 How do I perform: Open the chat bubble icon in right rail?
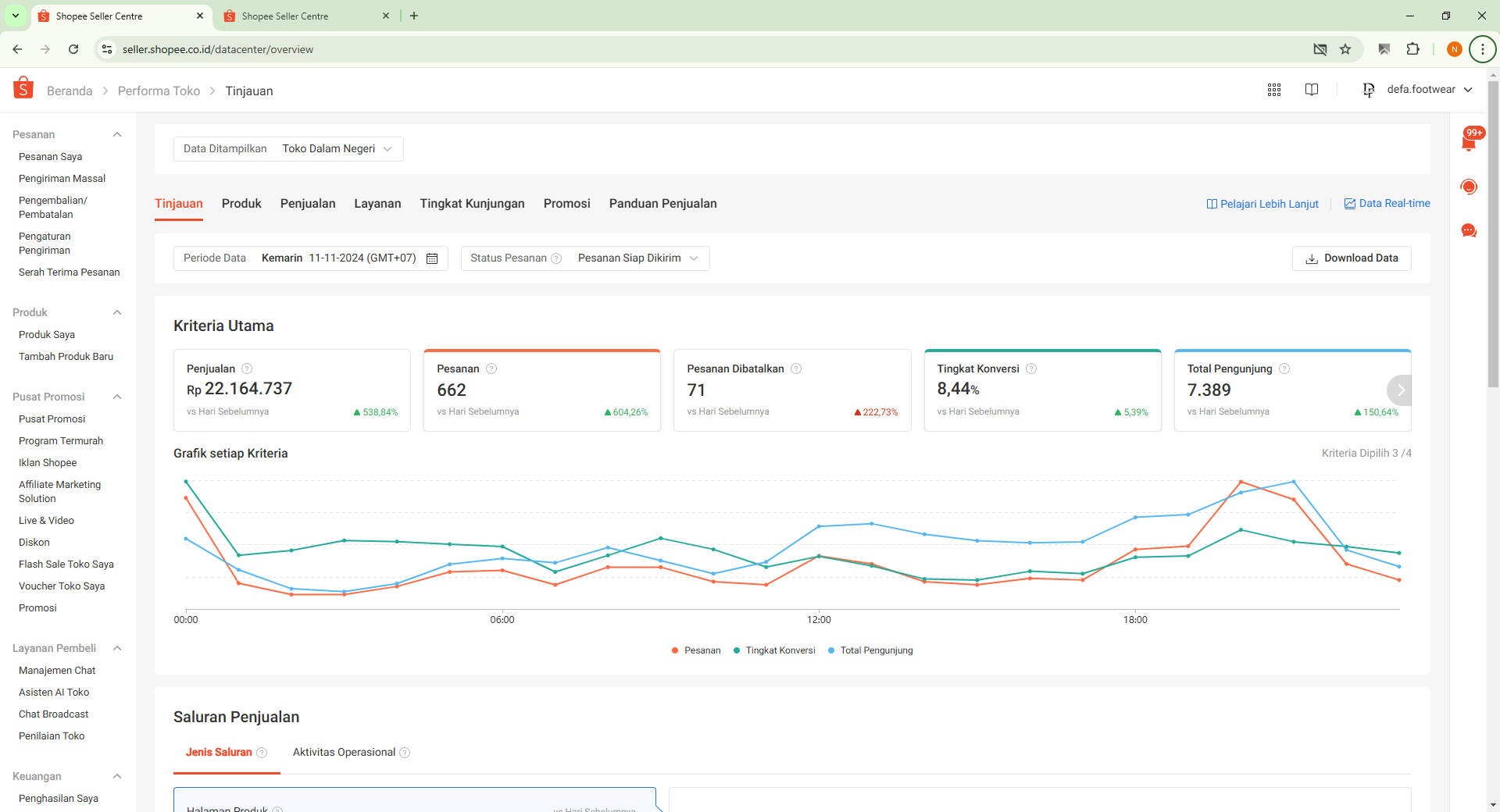point(1469,230)
